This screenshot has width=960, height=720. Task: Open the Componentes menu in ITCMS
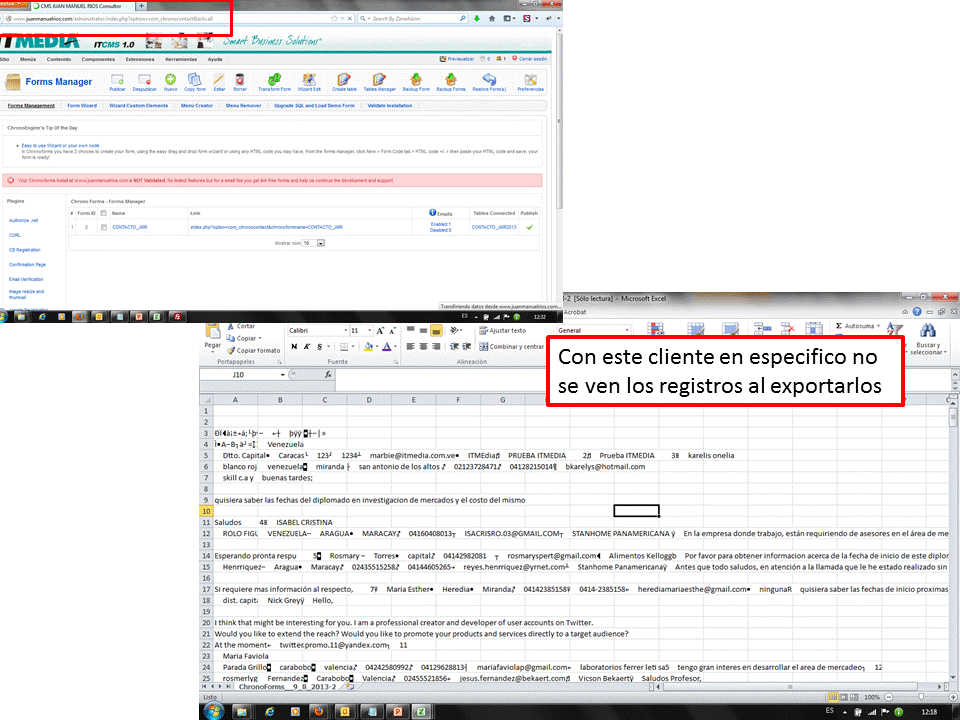[98, 59]
